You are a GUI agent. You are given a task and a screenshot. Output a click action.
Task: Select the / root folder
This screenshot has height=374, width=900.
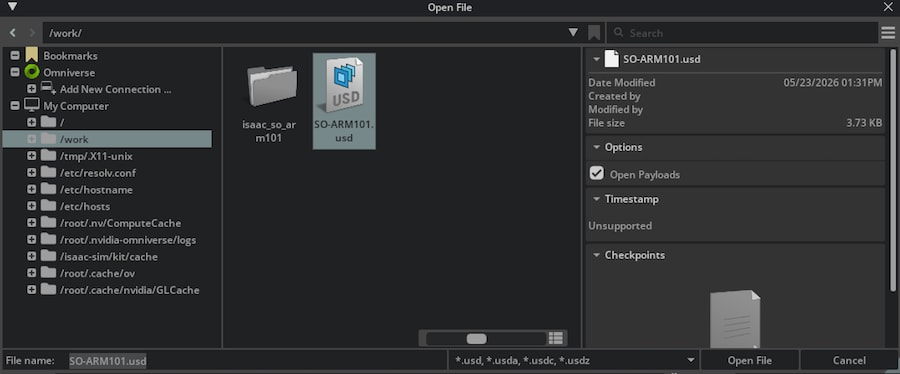(x=62, y=123)
